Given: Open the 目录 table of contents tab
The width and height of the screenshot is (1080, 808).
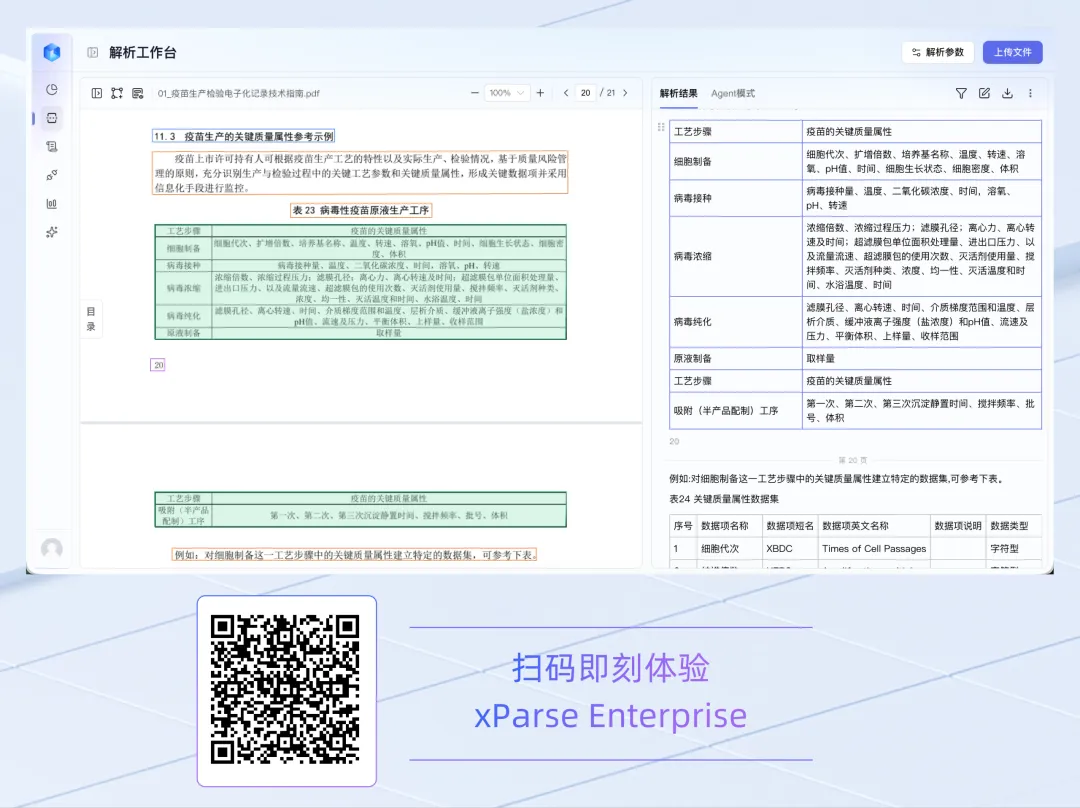Looking at the screenshot, I should tap(91, 319).
